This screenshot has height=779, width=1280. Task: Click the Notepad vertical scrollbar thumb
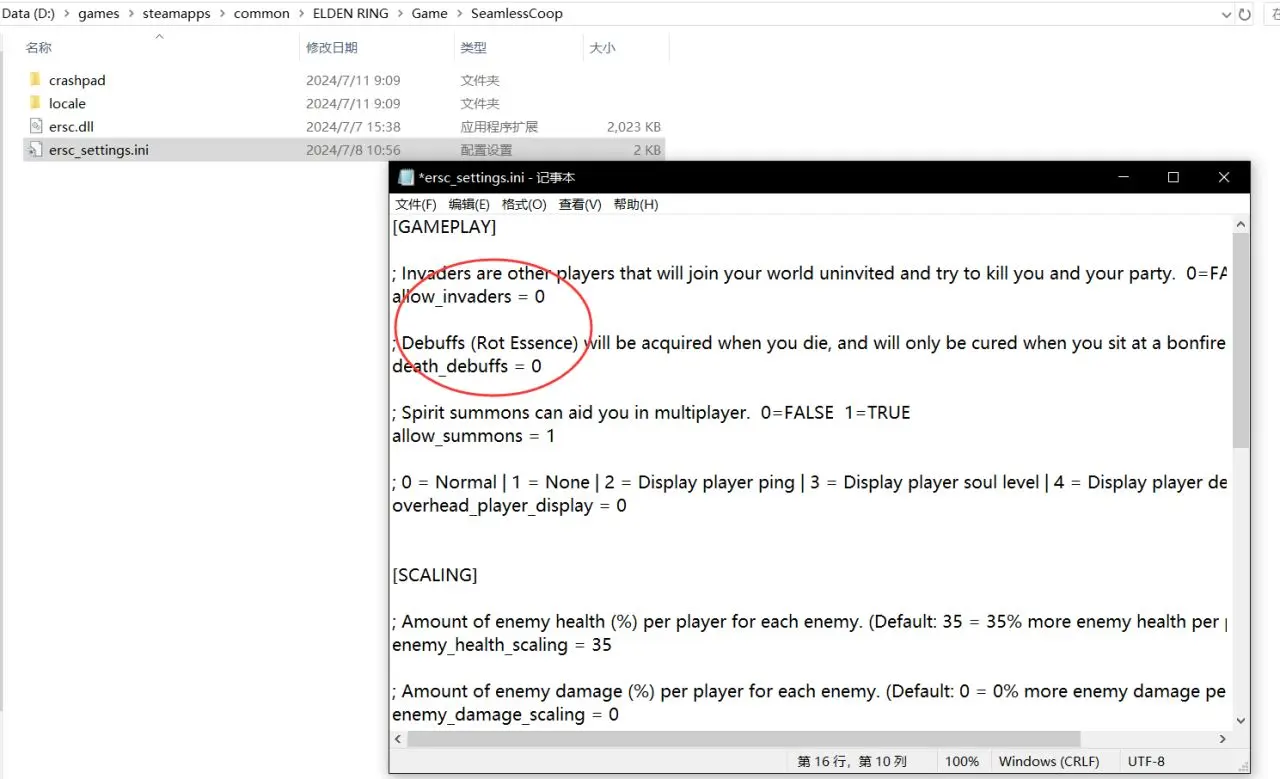(1241, 340)
